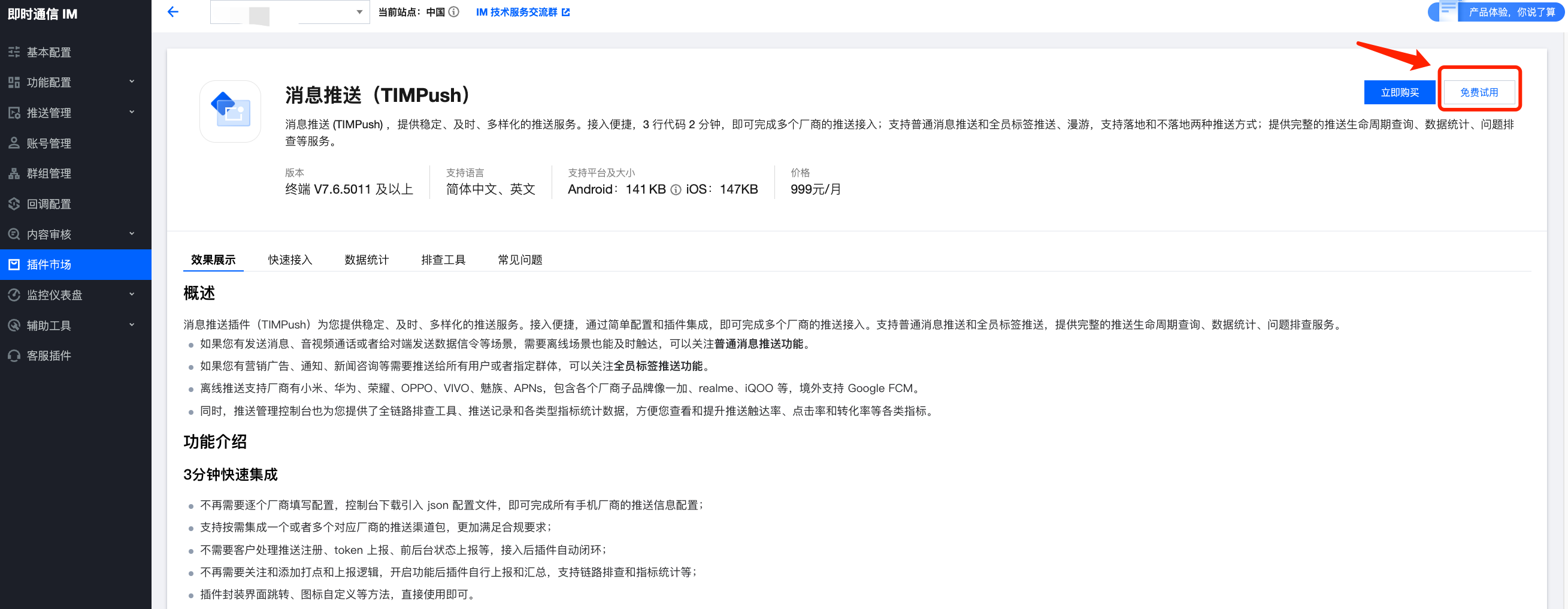Click the 立即购买 button
This screenshot has width=1568, height=609.
pyautogui.click(x=1399, y=92)
